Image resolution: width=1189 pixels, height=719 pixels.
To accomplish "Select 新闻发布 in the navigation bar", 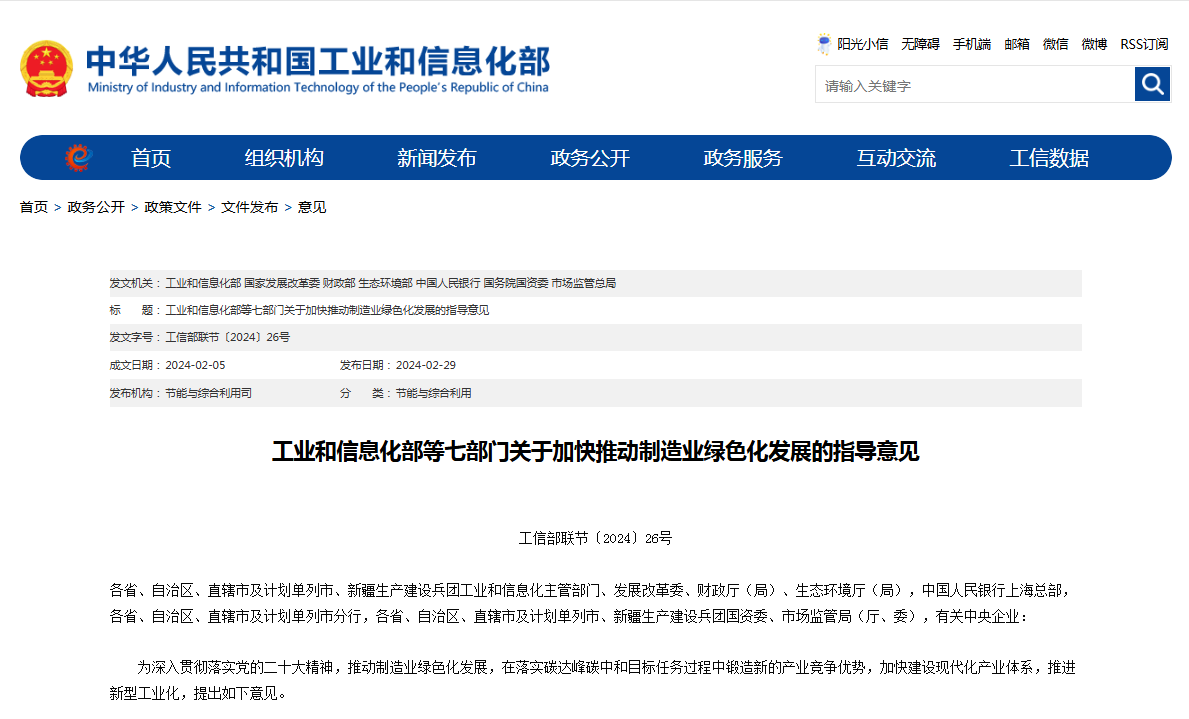I will click(437, 158).
